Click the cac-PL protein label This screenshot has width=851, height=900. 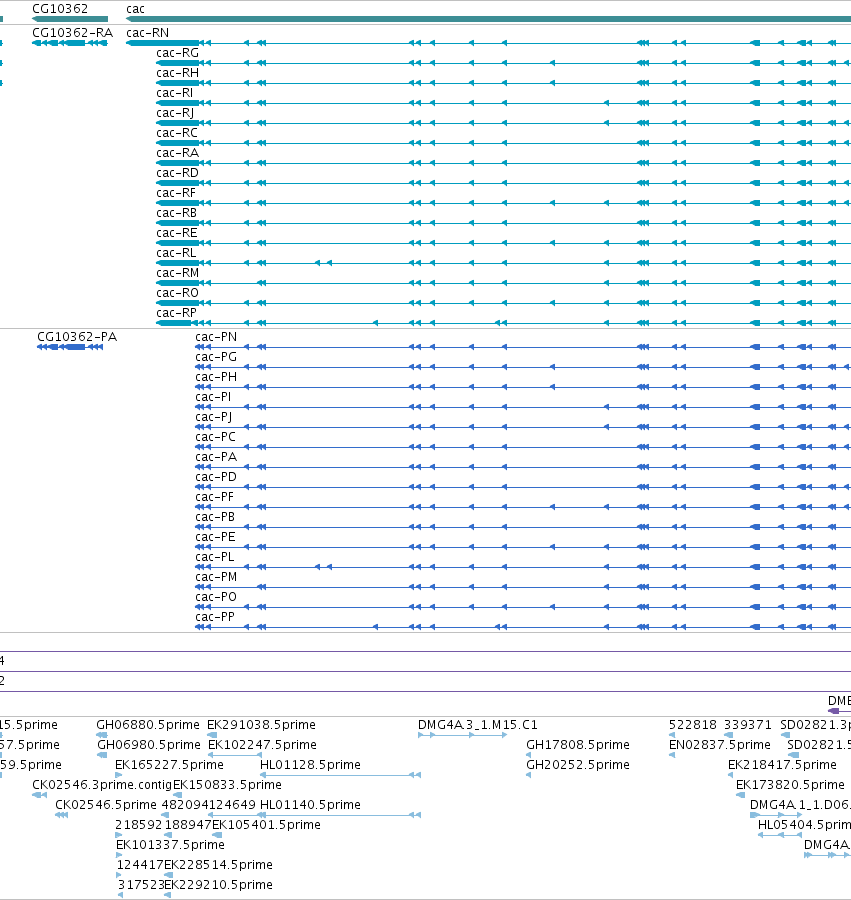(x=214, y=557)
